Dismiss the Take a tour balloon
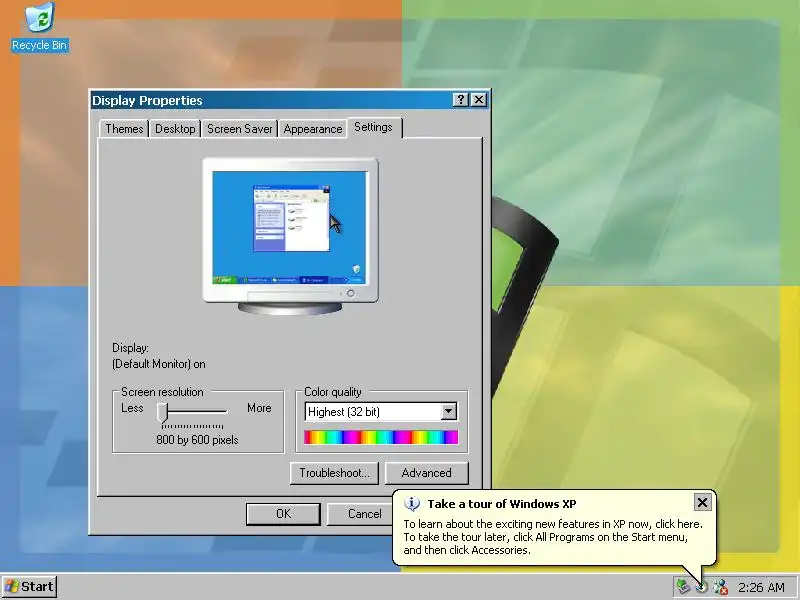800x600 pixels. (x=702, y=503)
